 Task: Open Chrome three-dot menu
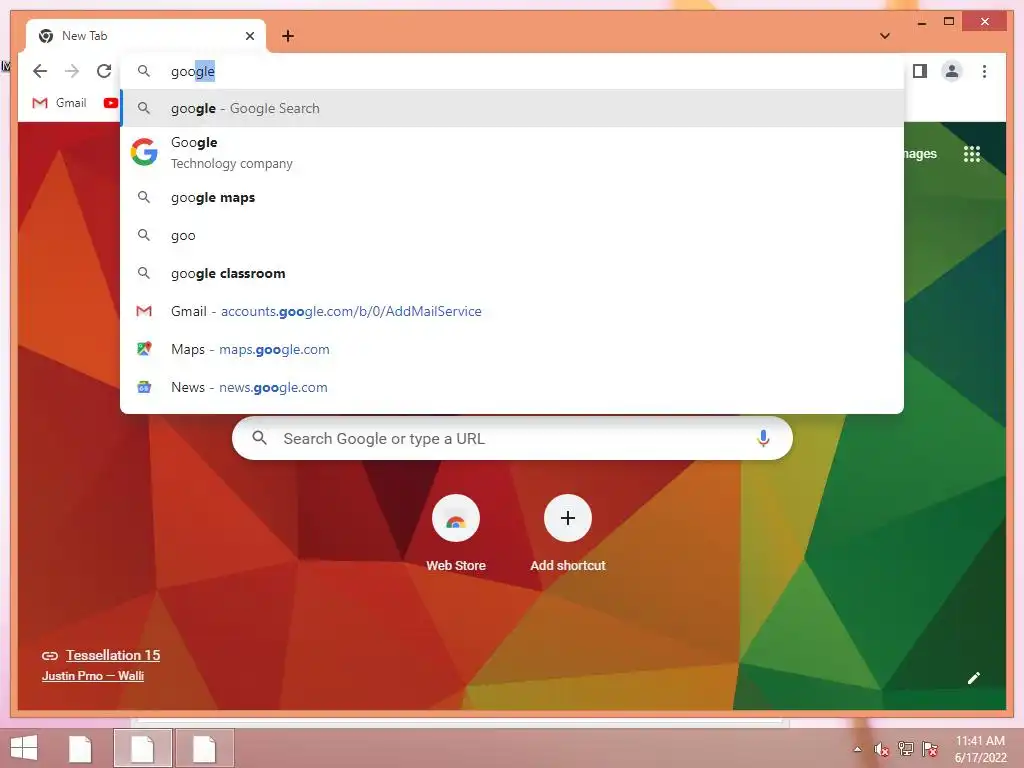tap(984, 71)
